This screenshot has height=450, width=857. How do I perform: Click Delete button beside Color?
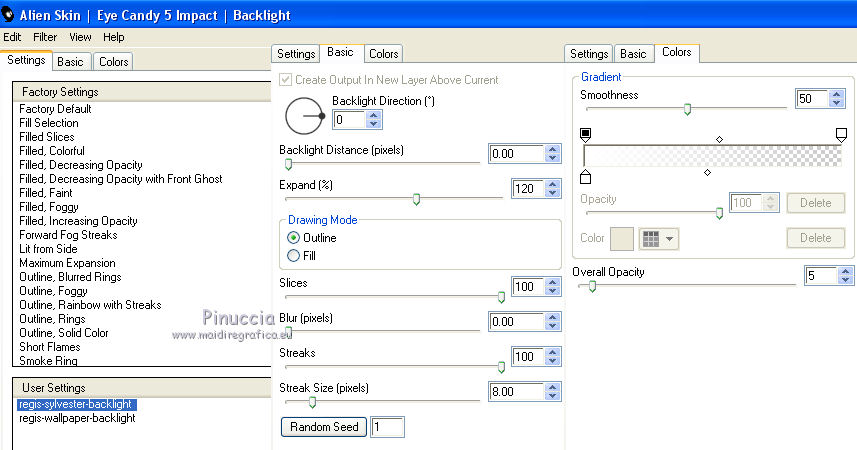(815, 238)
